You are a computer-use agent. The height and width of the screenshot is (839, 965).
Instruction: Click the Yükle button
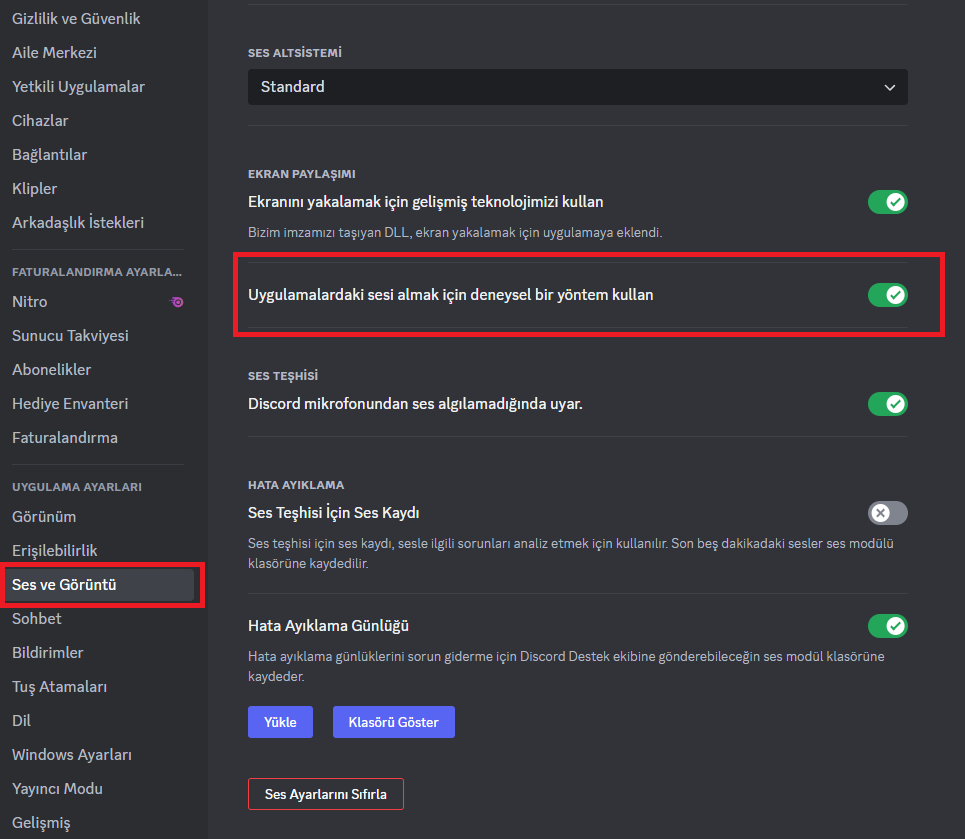pyautogui.click(x=280, y=722)
